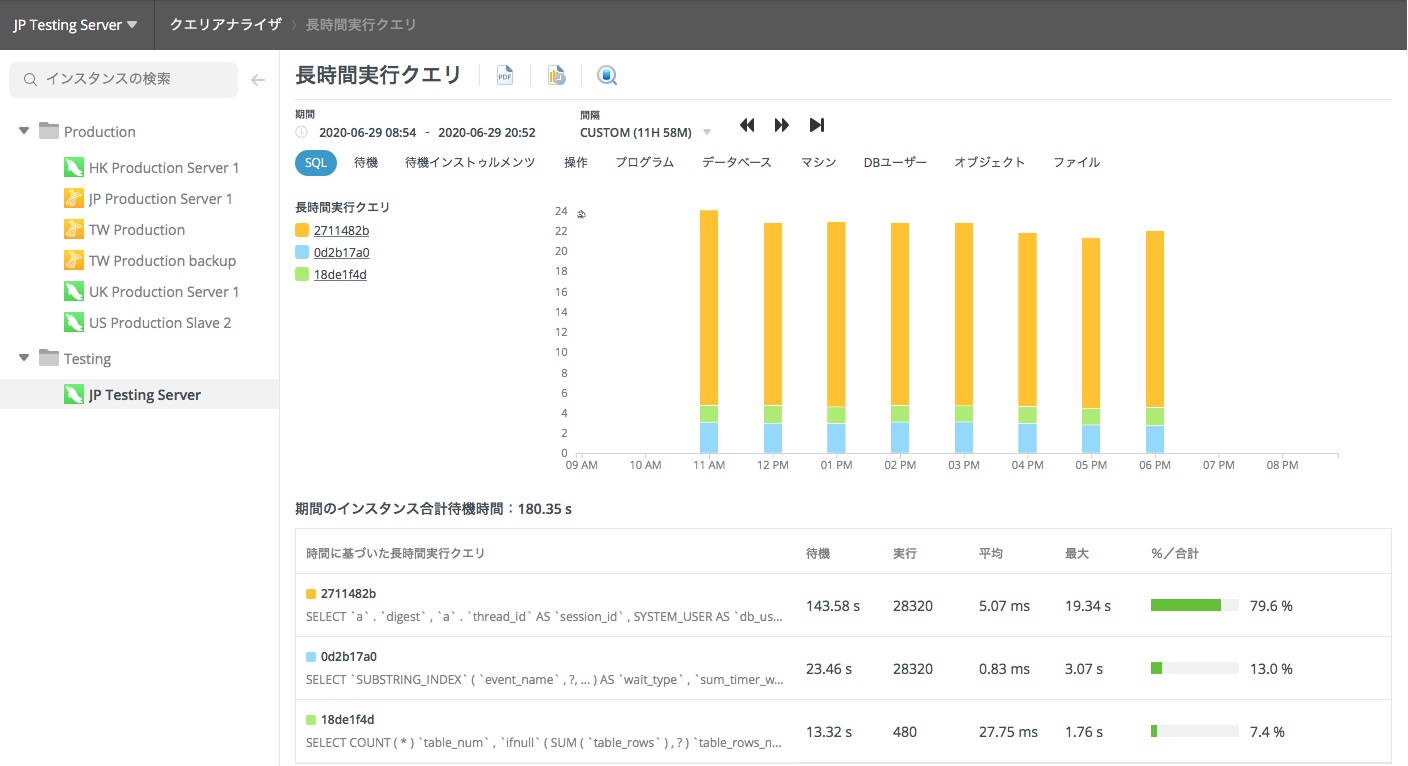
Task: Click the copy report icon
Action: 556,75
